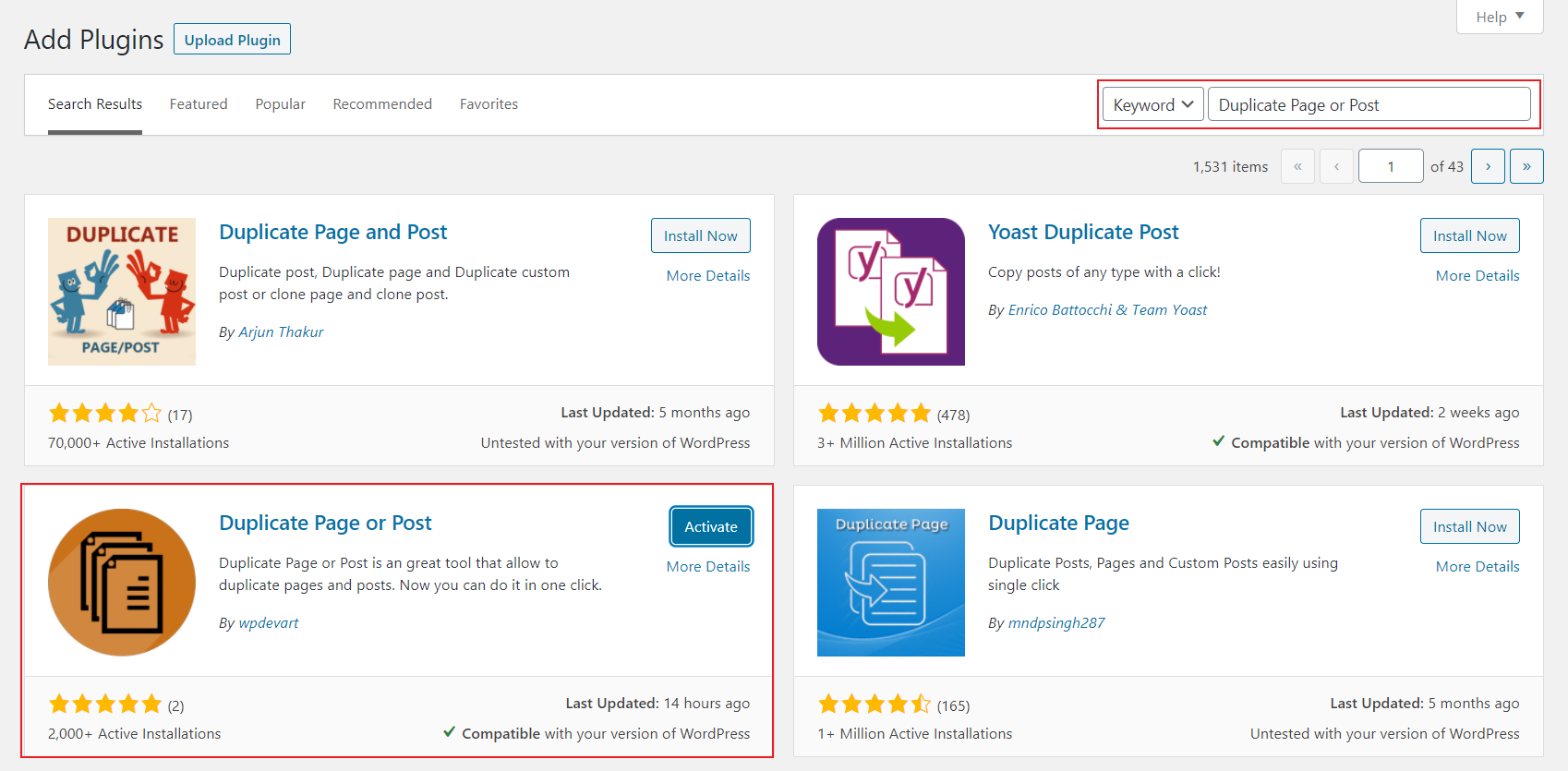Open author mndpsingh287's link

click(1055, 622)
